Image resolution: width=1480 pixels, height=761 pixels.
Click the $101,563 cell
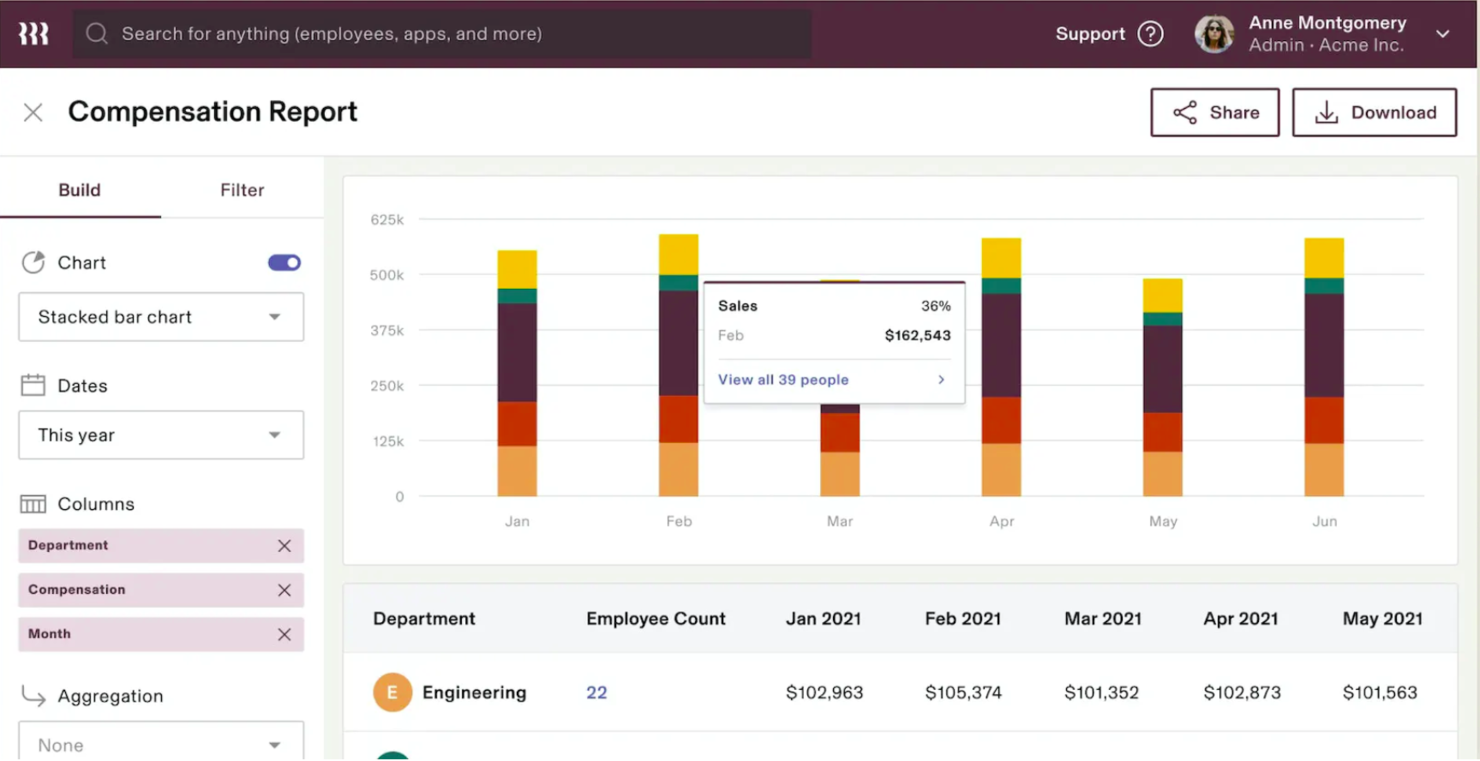click(1380, 692)
